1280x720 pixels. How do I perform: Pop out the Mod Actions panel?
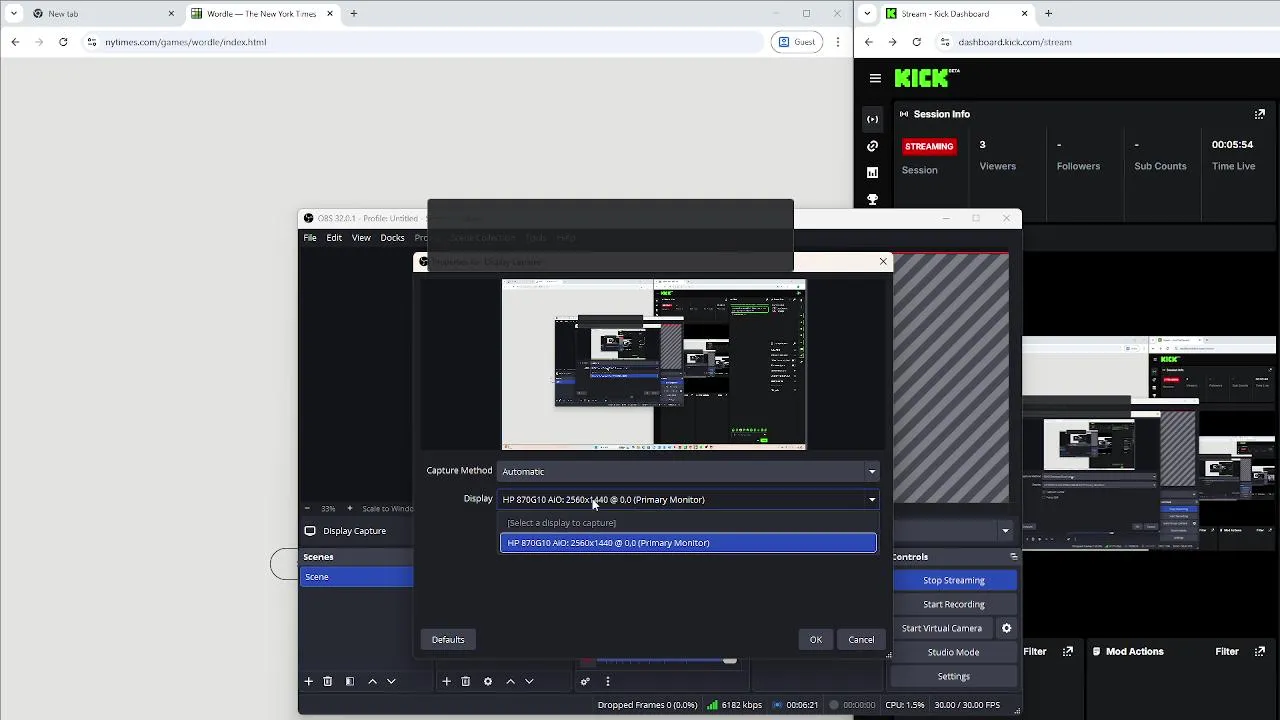click(x=1260, y=651)
